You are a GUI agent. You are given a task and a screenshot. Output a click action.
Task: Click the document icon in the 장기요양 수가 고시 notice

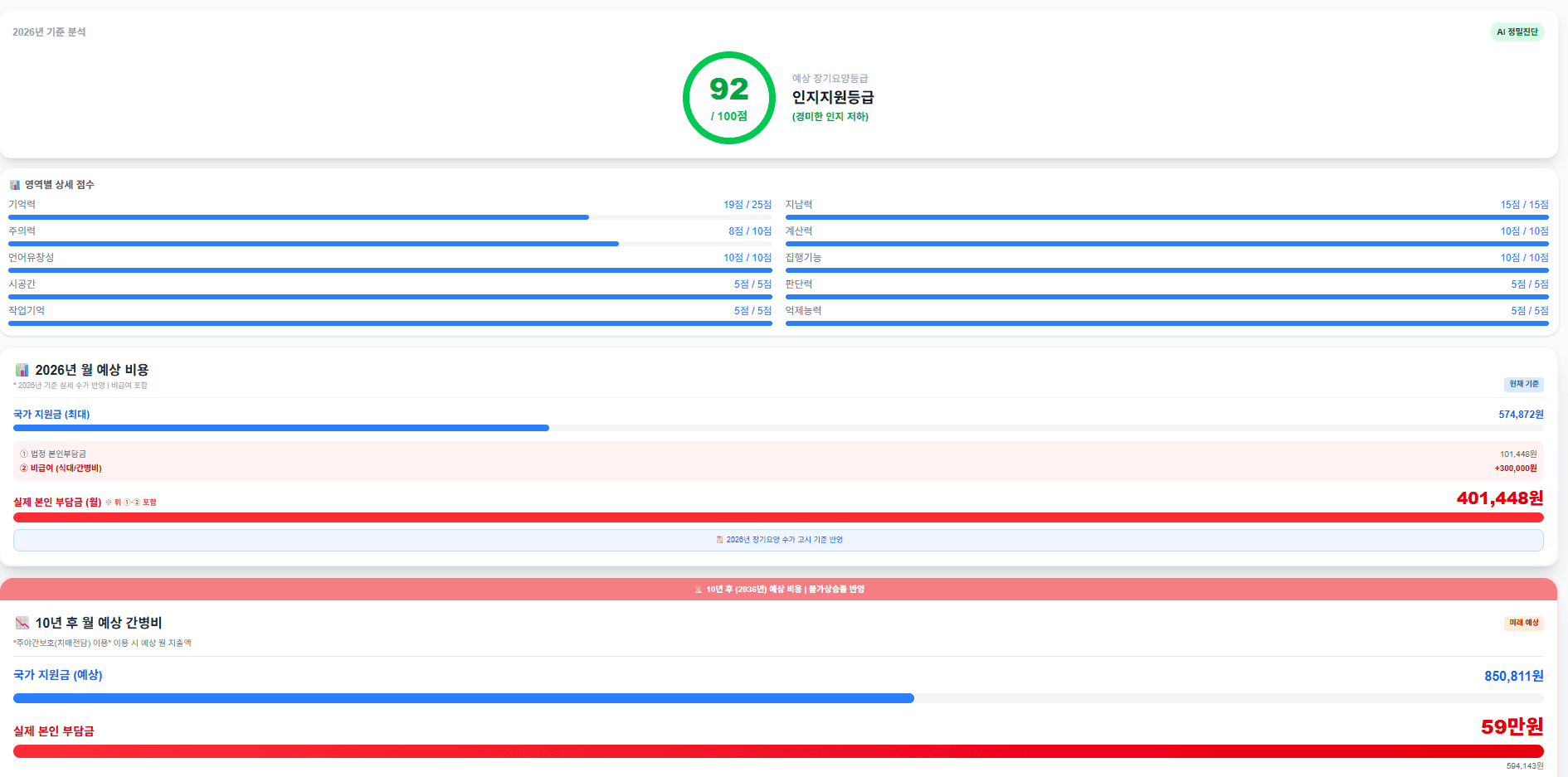pyautogui.click(x=719, y=540)
